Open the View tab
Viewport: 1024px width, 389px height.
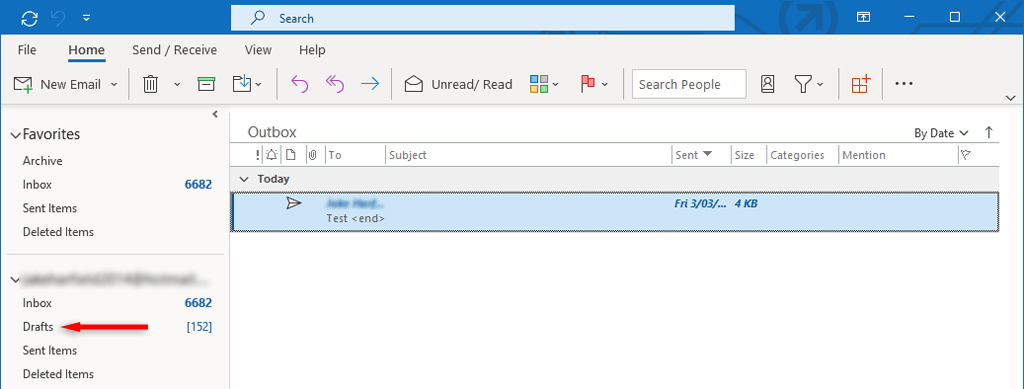[x=258, y=50]
